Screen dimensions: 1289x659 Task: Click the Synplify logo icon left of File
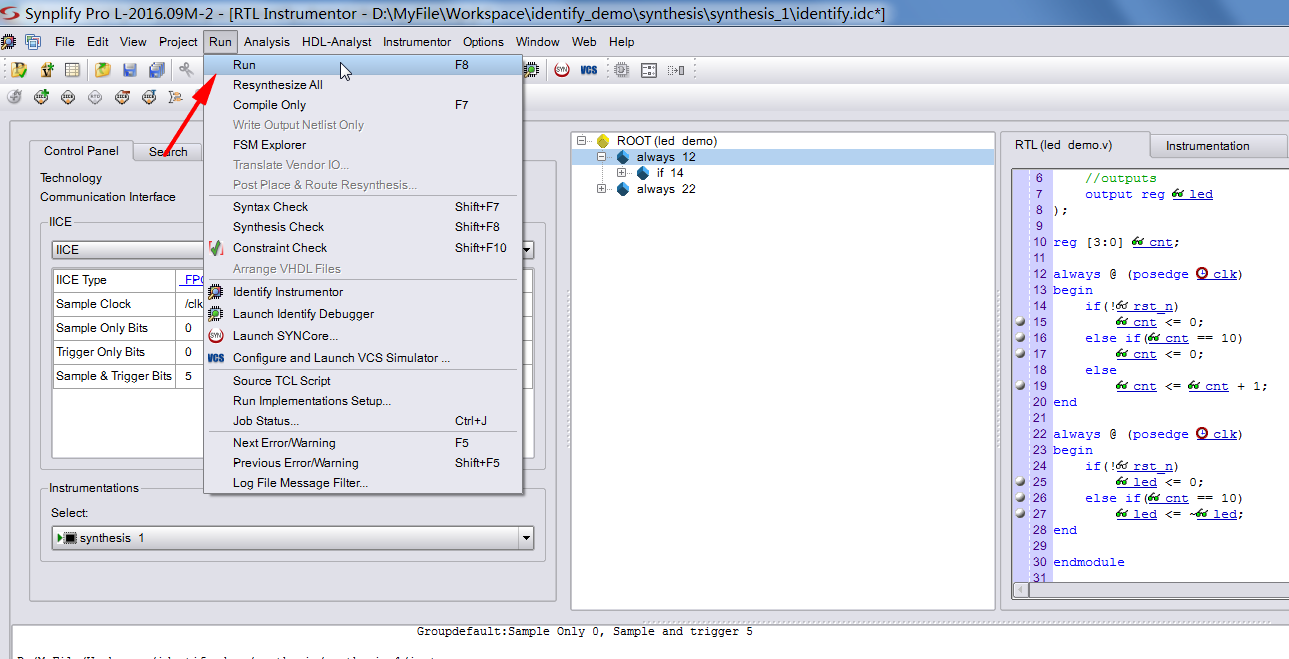9,42
